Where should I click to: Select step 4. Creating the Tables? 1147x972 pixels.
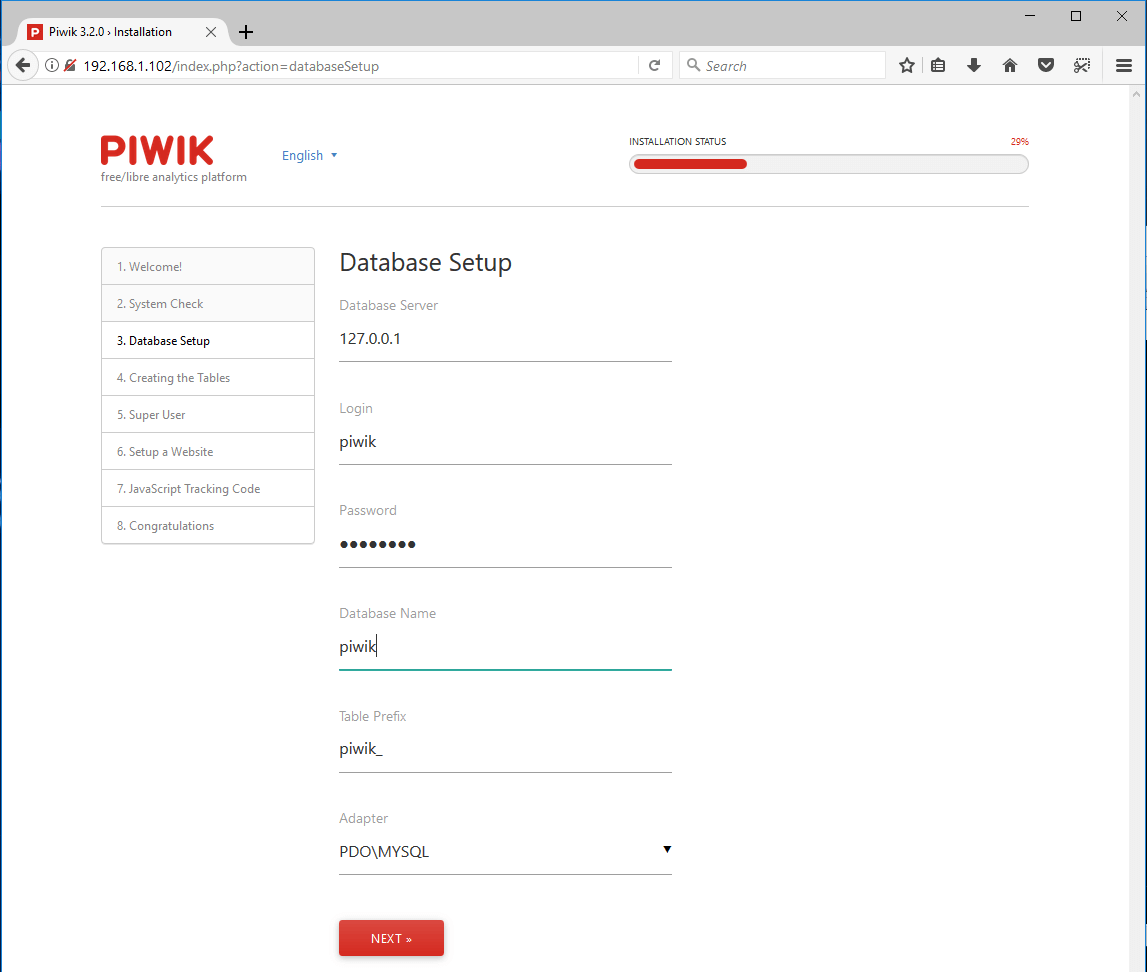click(x=208, y=377)
